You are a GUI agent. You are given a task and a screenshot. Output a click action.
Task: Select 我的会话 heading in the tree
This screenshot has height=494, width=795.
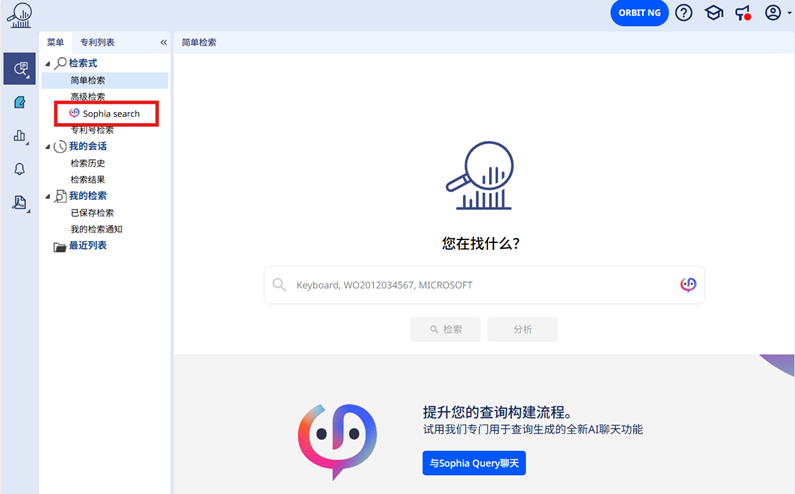coord(88,146)
